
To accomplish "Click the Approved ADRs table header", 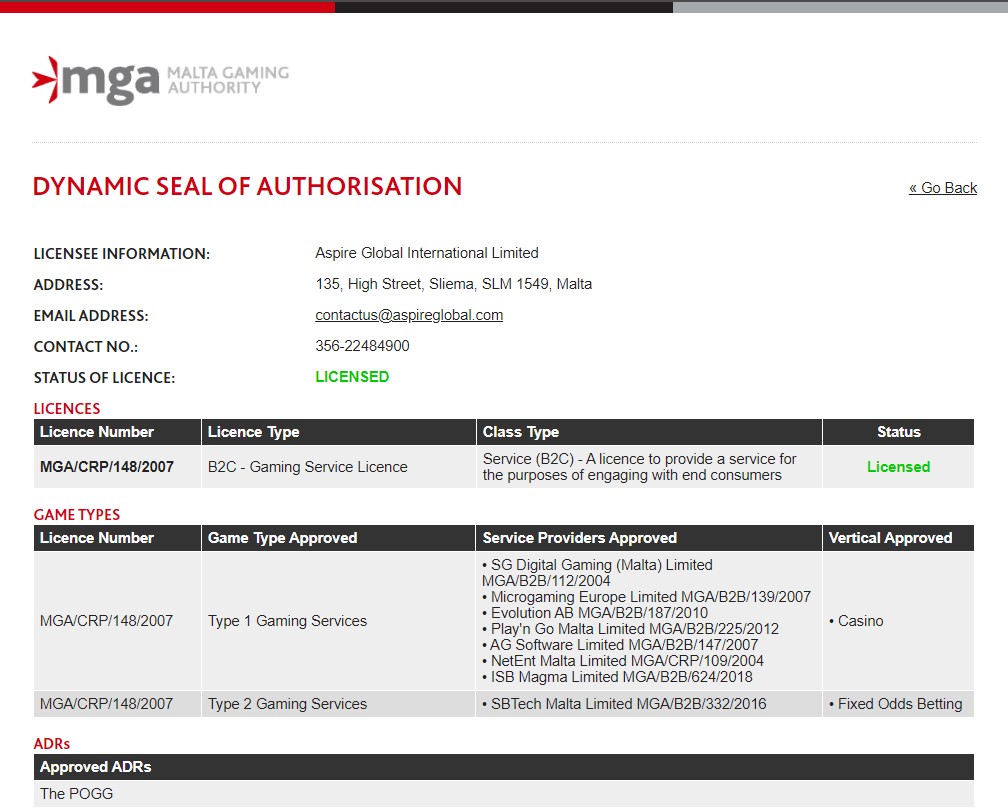I will [504, 767].
